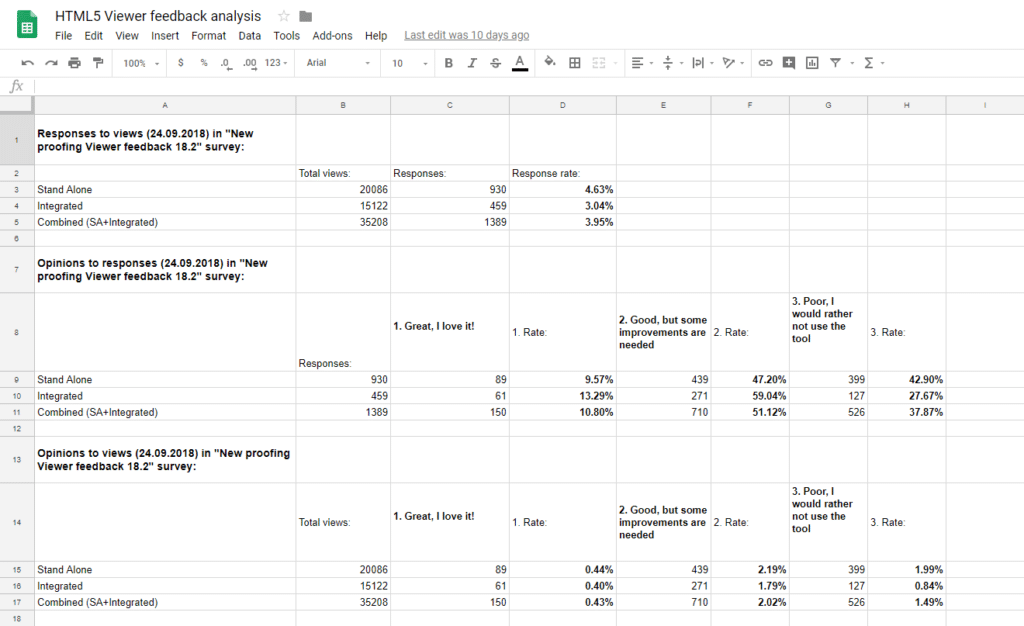Image resolution: width=1024 pixels, height=626 pixels.
Task: Click cell with rate 13.29%
Action: pos(562,396)
